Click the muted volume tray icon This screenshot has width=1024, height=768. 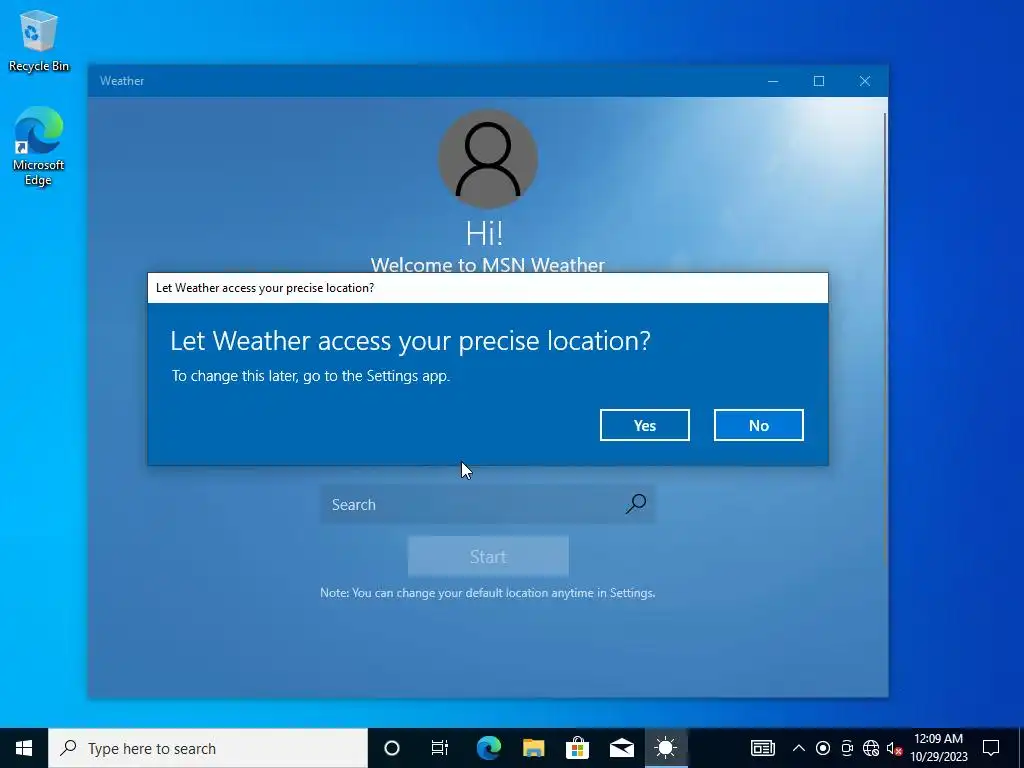[x=894, y=748]
